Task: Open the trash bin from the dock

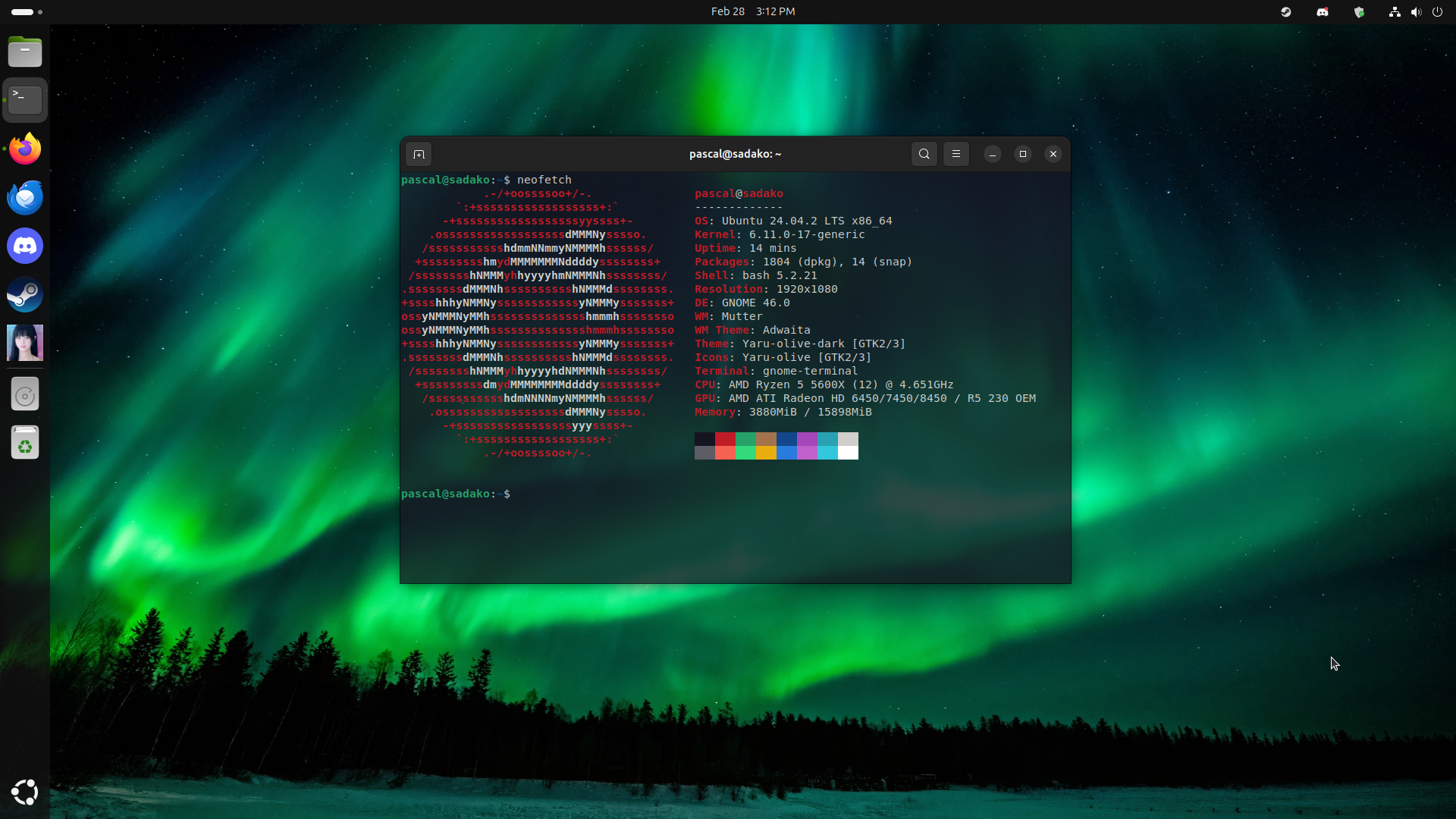Action: tap(25, 442)
